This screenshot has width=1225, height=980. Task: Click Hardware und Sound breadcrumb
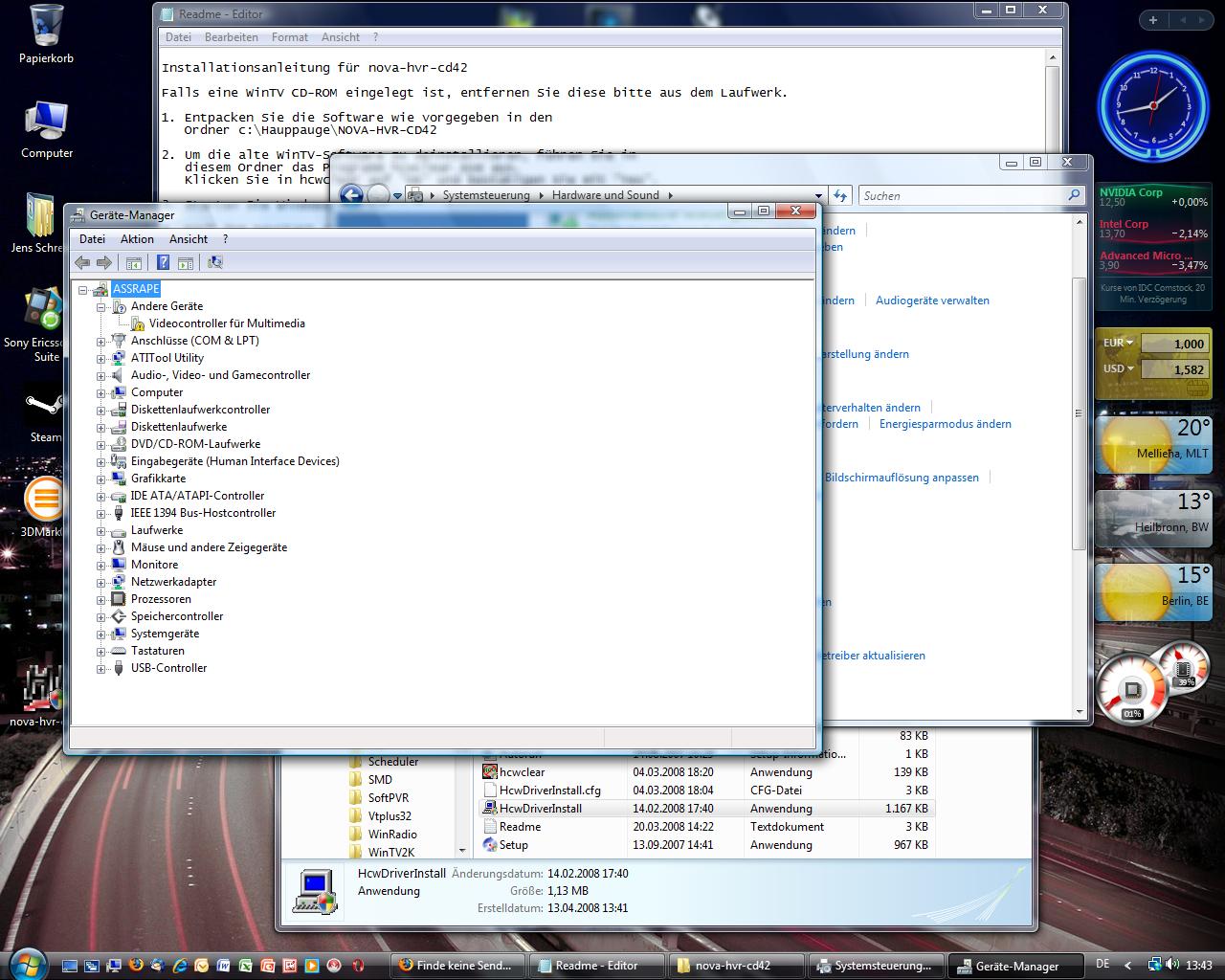pyautogui.click(x=606, y=195)
